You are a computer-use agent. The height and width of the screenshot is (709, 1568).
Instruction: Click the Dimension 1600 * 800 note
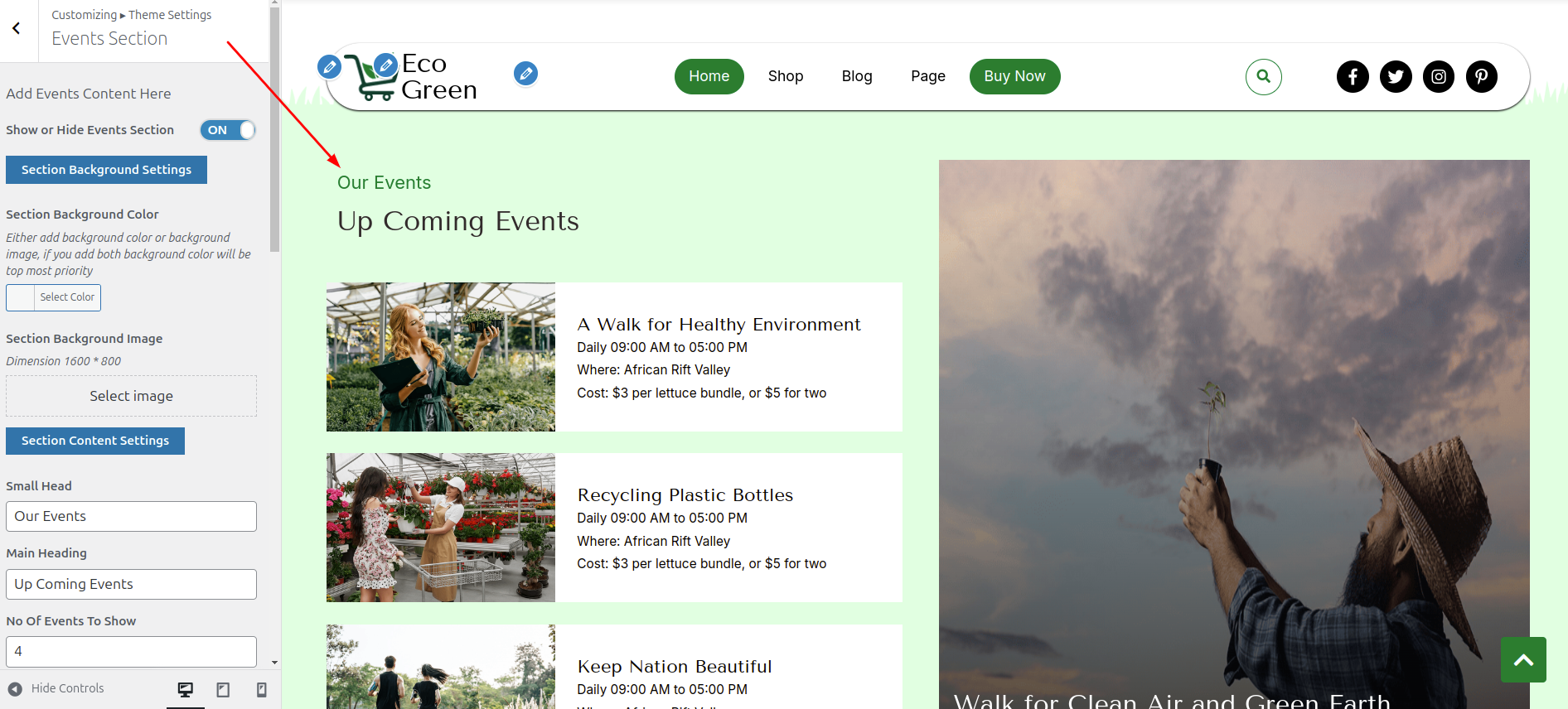[x=64, y=361]
